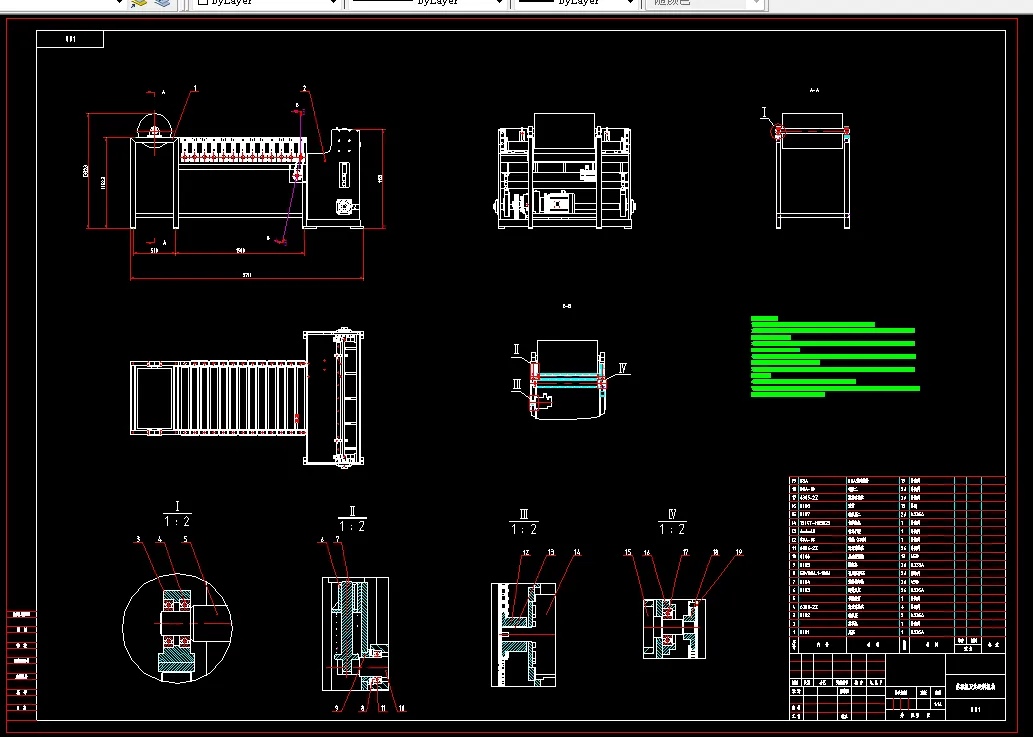The image size is (1033, 737).
Task: Click "1 : 2" scale under detail IV
Action: [x=672, y=529]
